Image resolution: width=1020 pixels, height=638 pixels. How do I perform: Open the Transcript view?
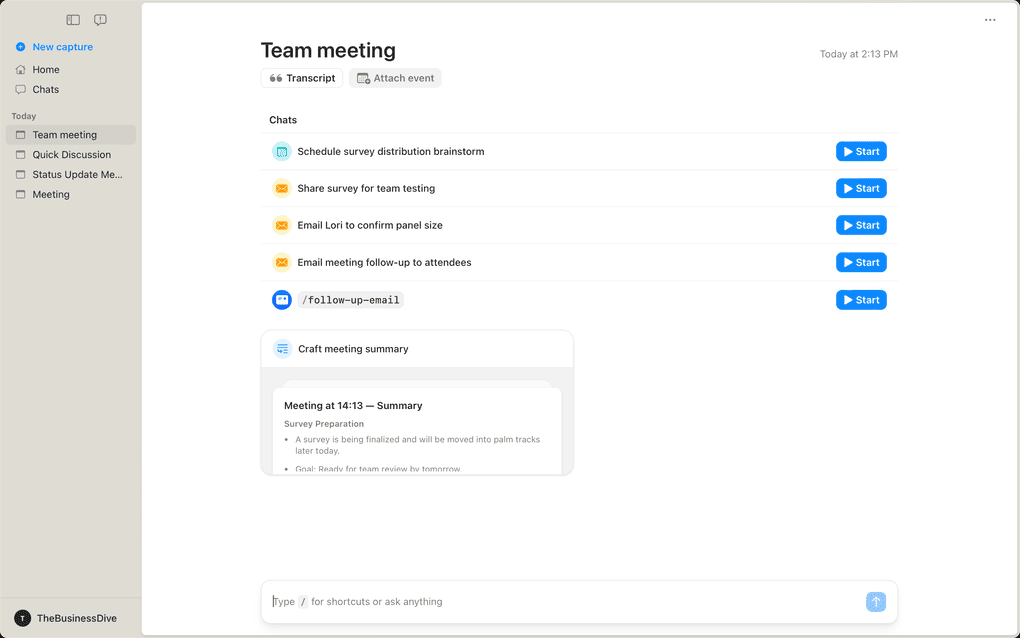[x=302, y=78]
